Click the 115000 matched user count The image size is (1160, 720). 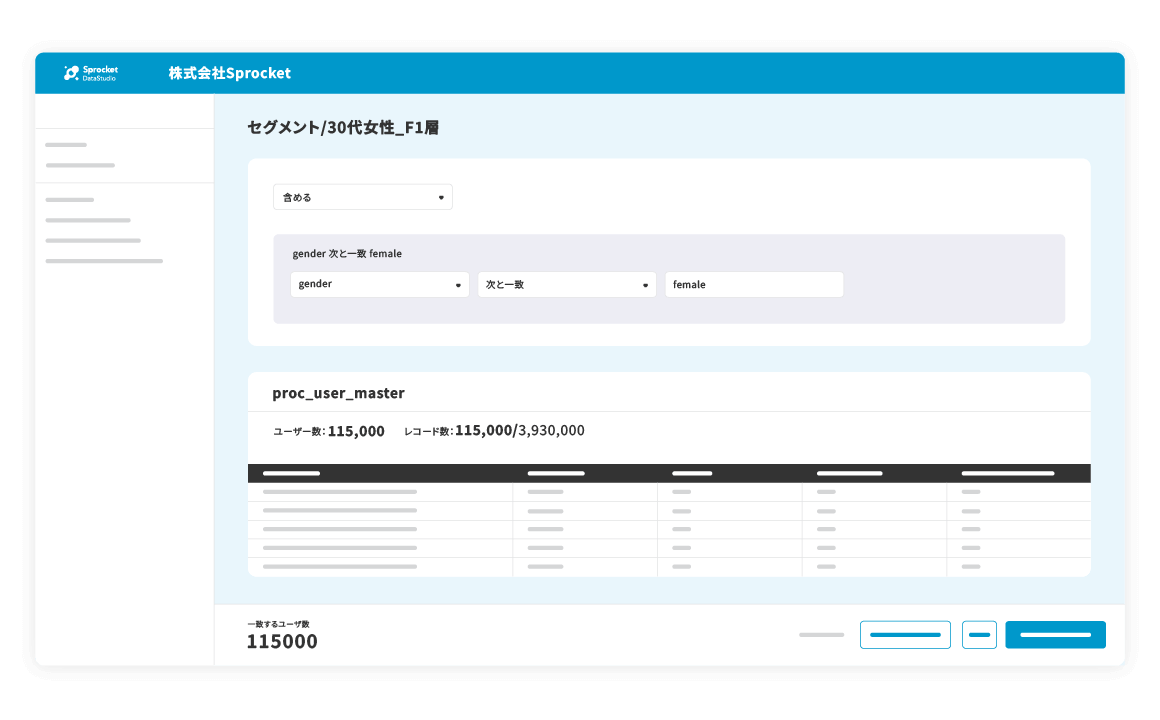click(x=282, y=642)
